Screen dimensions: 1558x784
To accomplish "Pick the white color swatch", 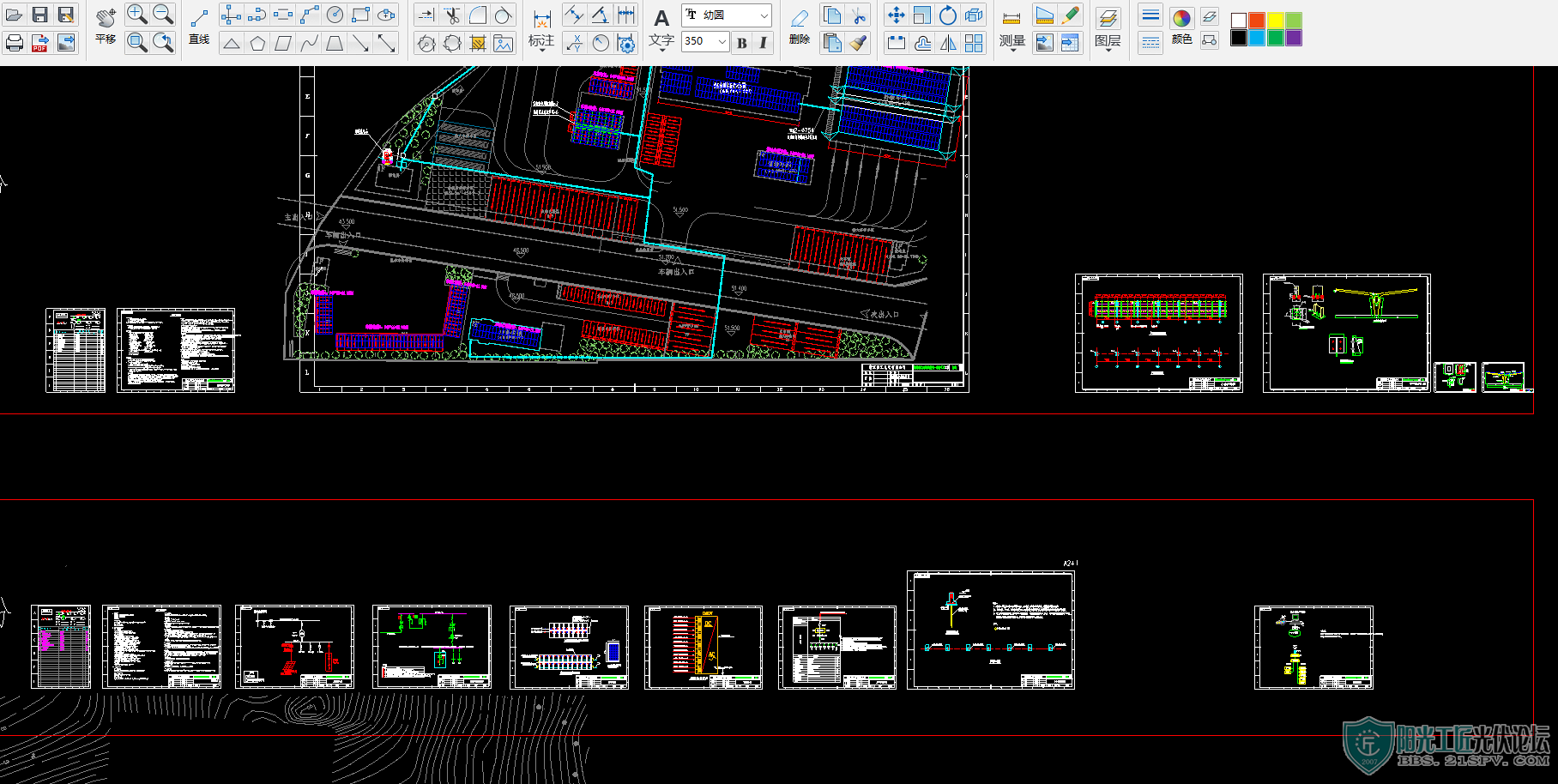I will click(1239, 21).
